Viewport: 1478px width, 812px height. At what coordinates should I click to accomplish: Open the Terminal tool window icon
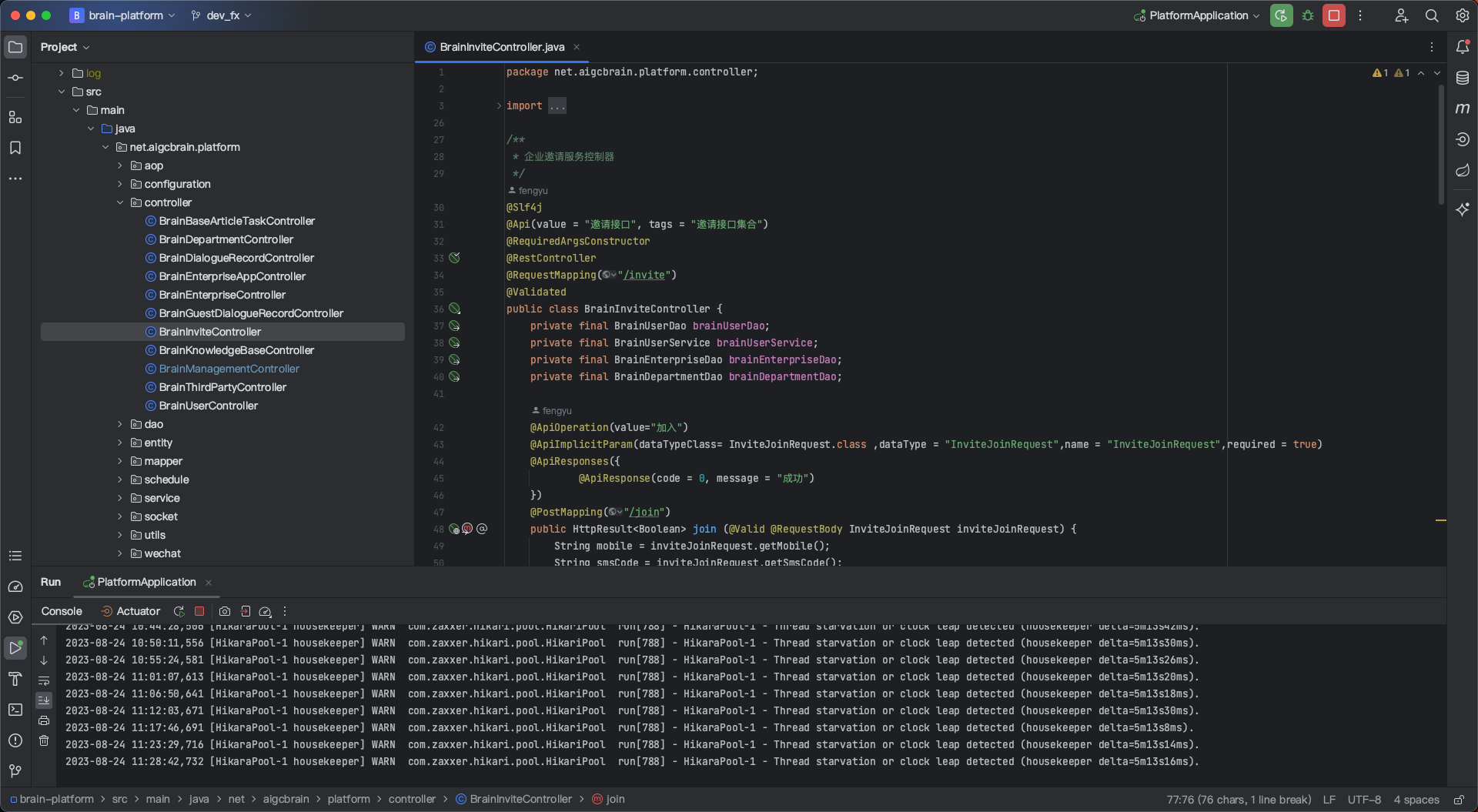pyautogui.click(x=15, y=710)
